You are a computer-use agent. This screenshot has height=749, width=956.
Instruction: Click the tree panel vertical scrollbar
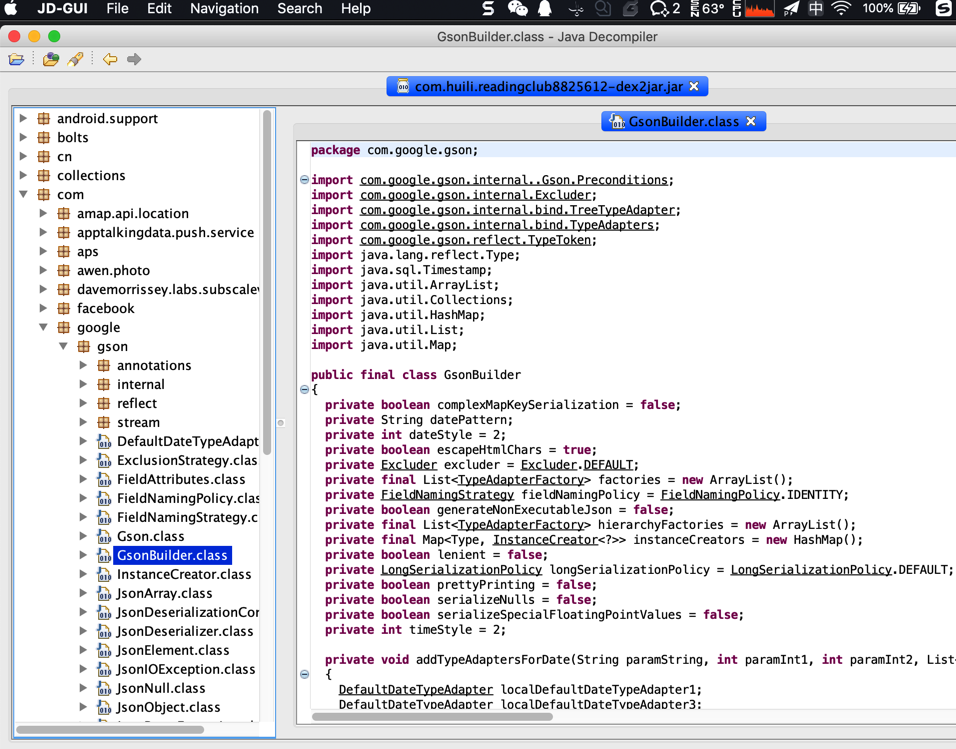tap(266, 282)
